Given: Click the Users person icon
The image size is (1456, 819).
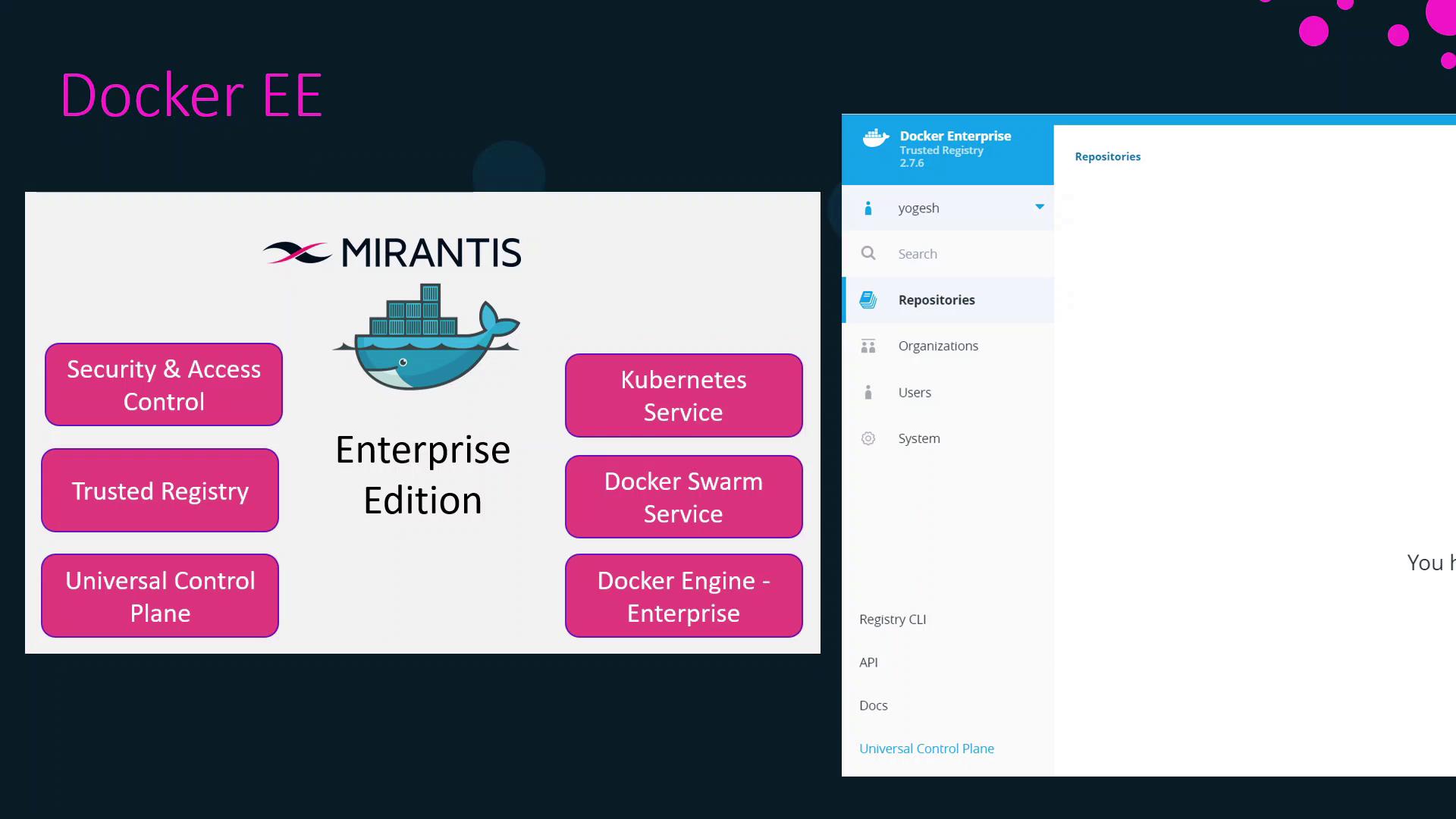Looking at the screenshot, I should tap(868, 393).
